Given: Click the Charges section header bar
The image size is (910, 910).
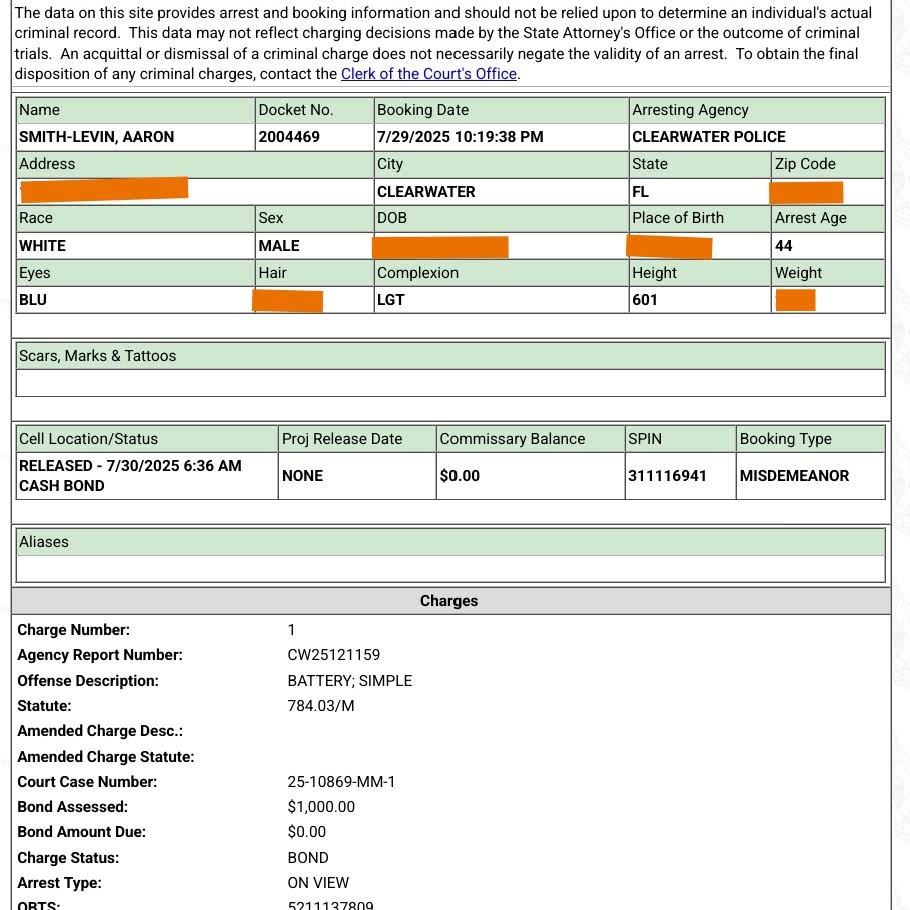Looking at the screenshot, I should [x=449, y=601].
